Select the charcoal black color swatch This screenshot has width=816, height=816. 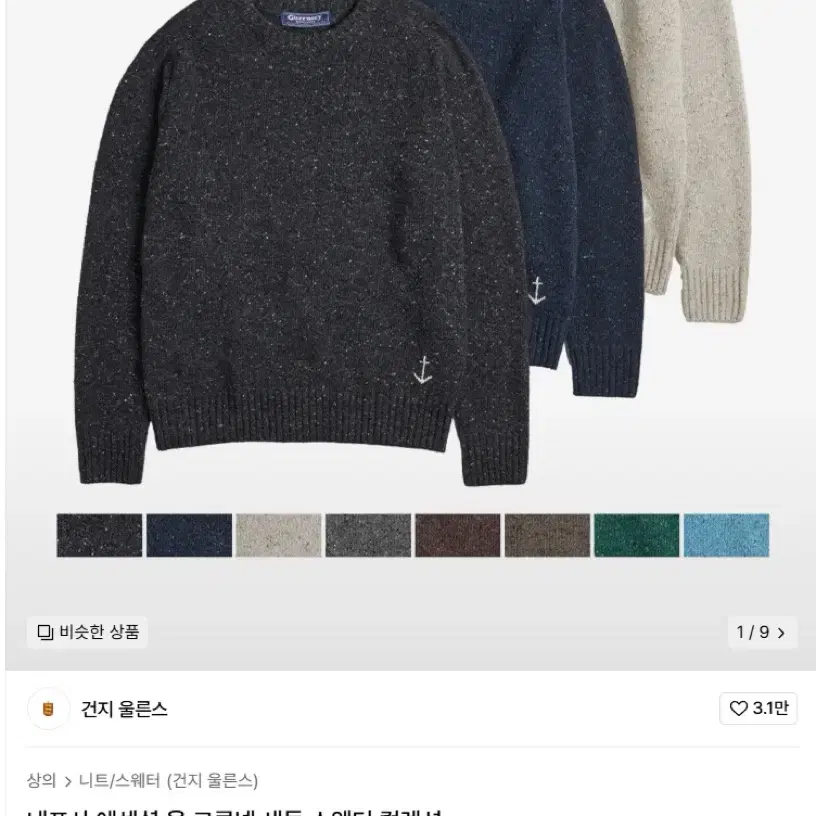99,535
